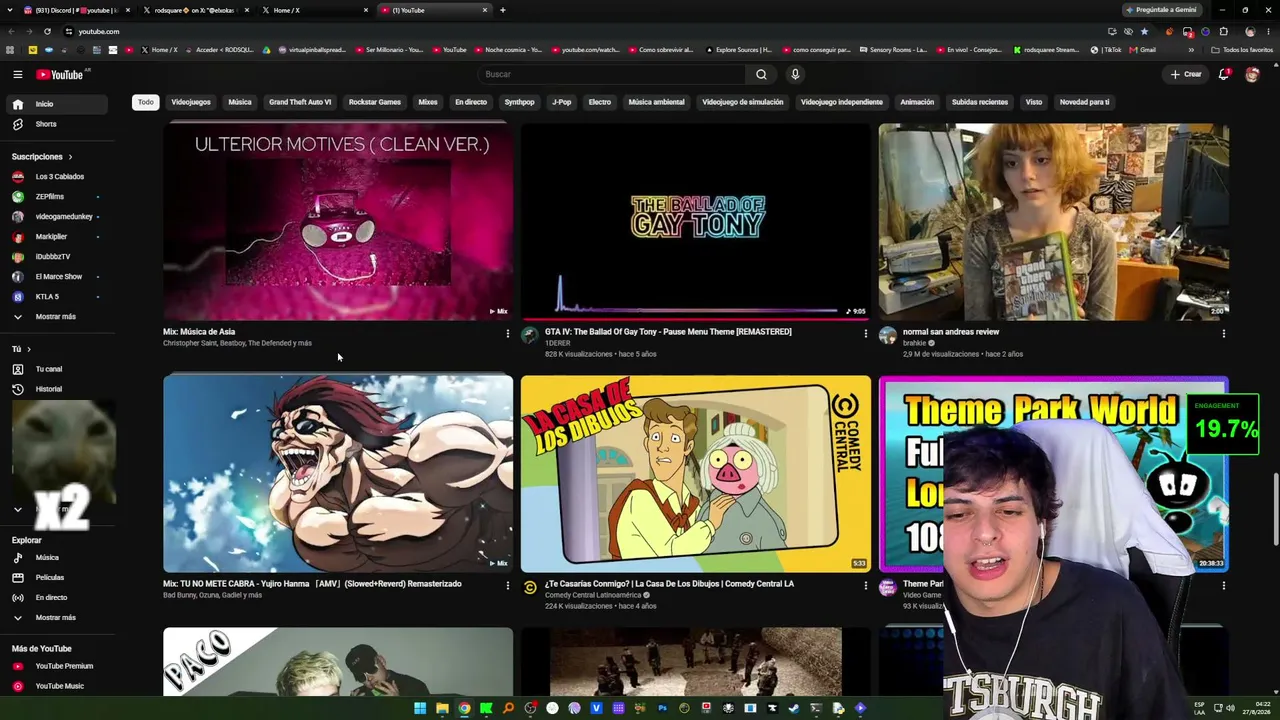Select the Todo filter chip
Viewport: 1280px width, 720px height.
(146, 102)
